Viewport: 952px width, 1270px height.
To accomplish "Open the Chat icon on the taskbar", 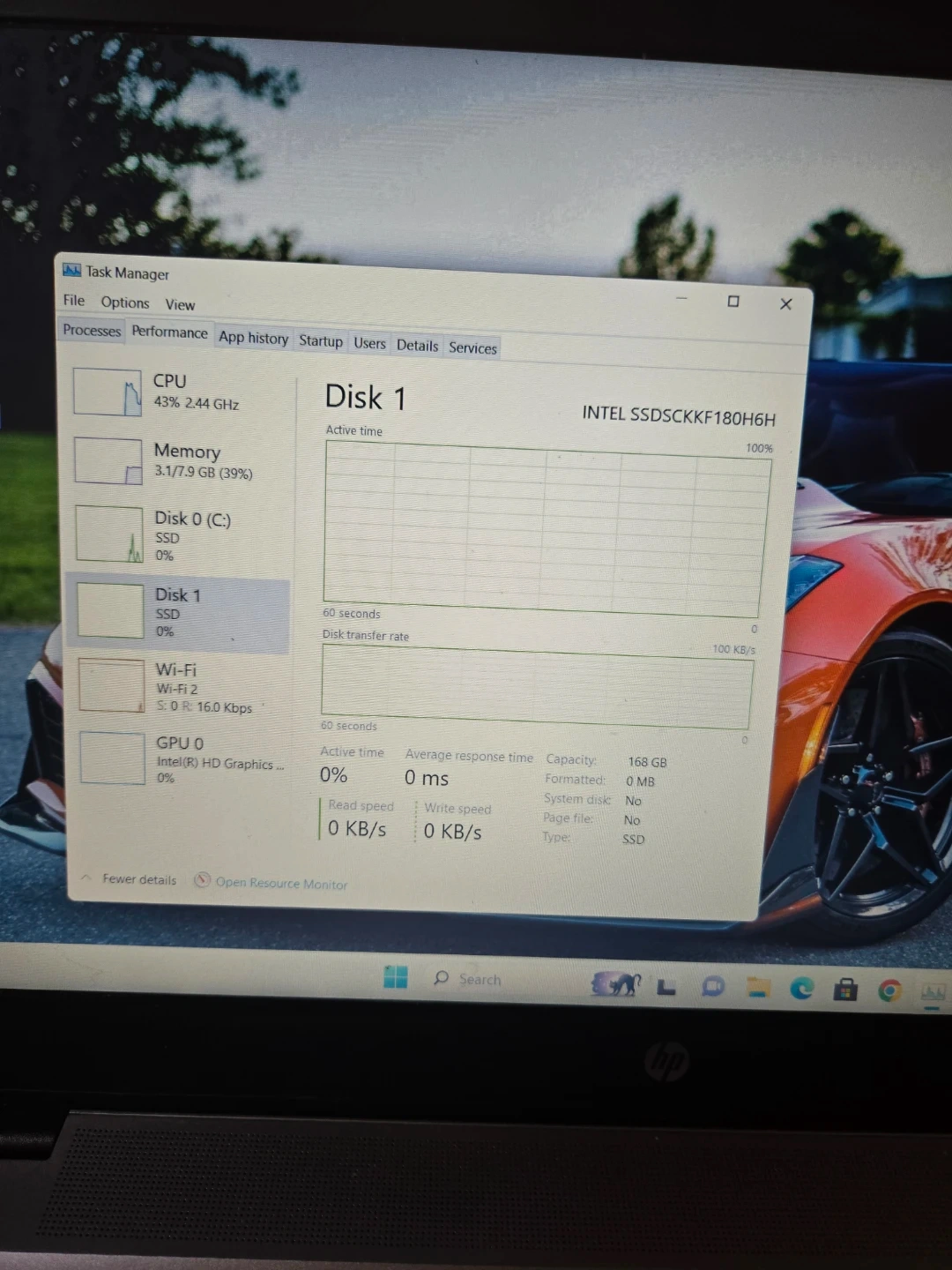I will click(x=712, y=986).
